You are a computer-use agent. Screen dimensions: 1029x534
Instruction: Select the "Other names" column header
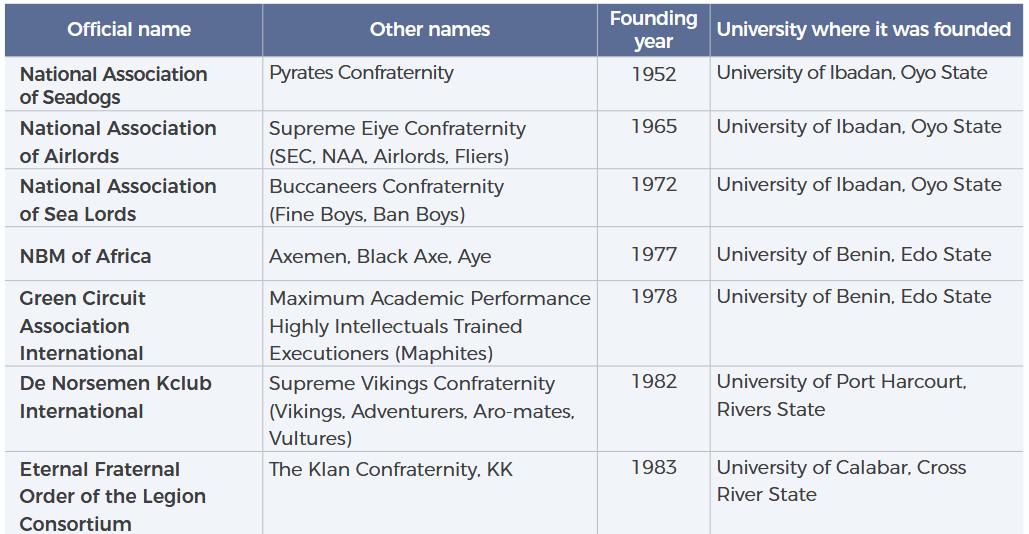click(430, 30)
